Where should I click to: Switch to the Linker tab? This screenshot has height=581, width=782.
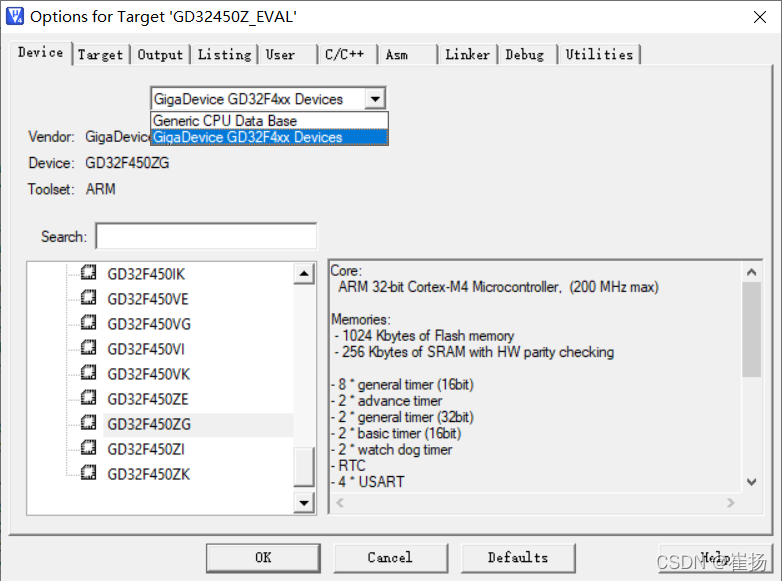[x=467, y=54]
